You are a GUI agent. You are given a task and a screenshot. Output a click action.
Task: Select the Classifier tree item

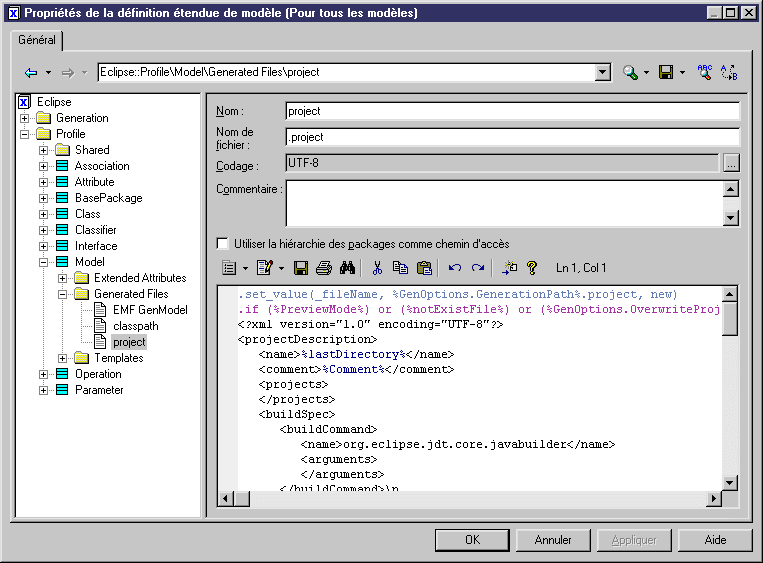point(95,230)
